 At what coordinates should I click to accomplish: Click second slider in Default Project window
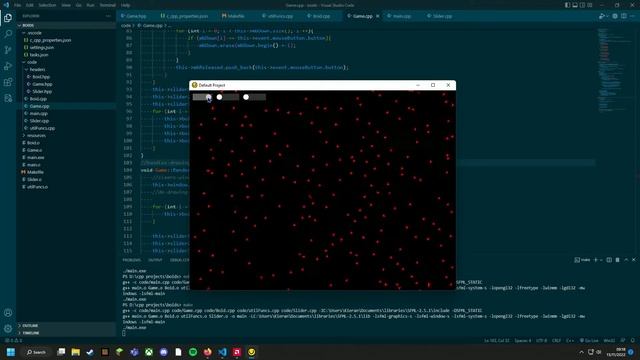click(x=229, y=97)
